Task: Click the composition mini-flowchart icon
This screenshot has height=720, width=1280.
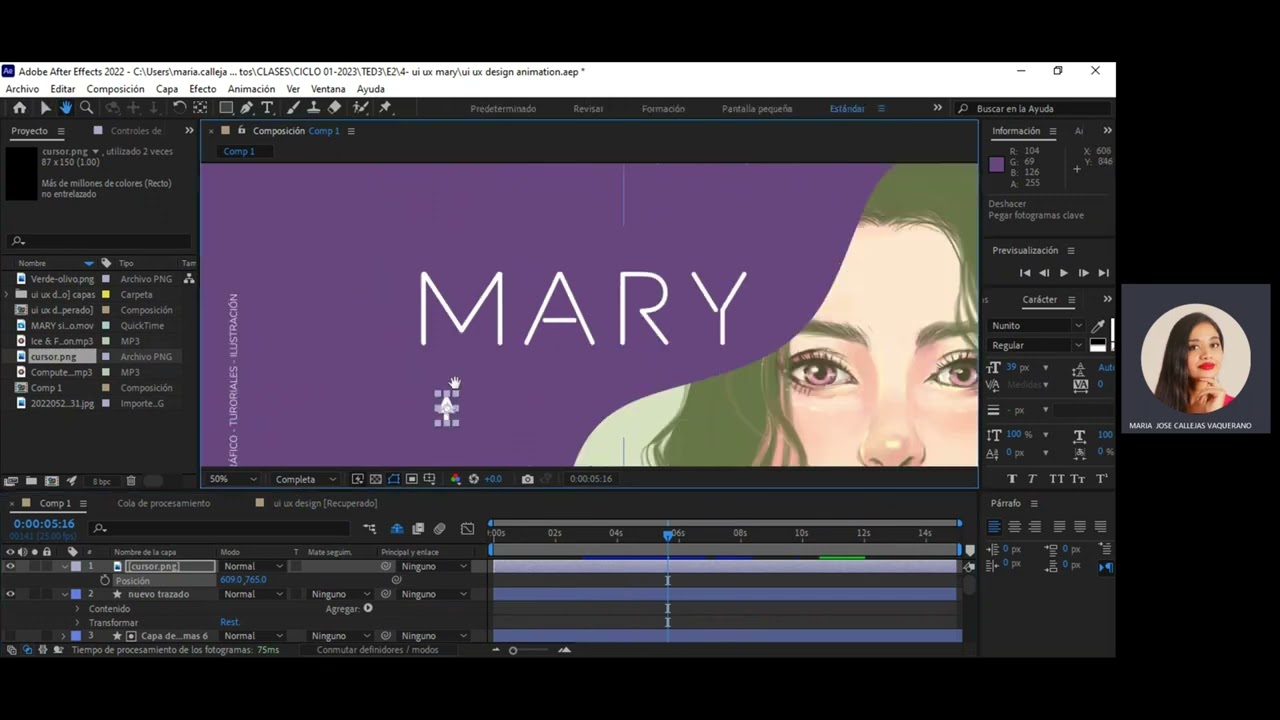Action: pos(370,529)
